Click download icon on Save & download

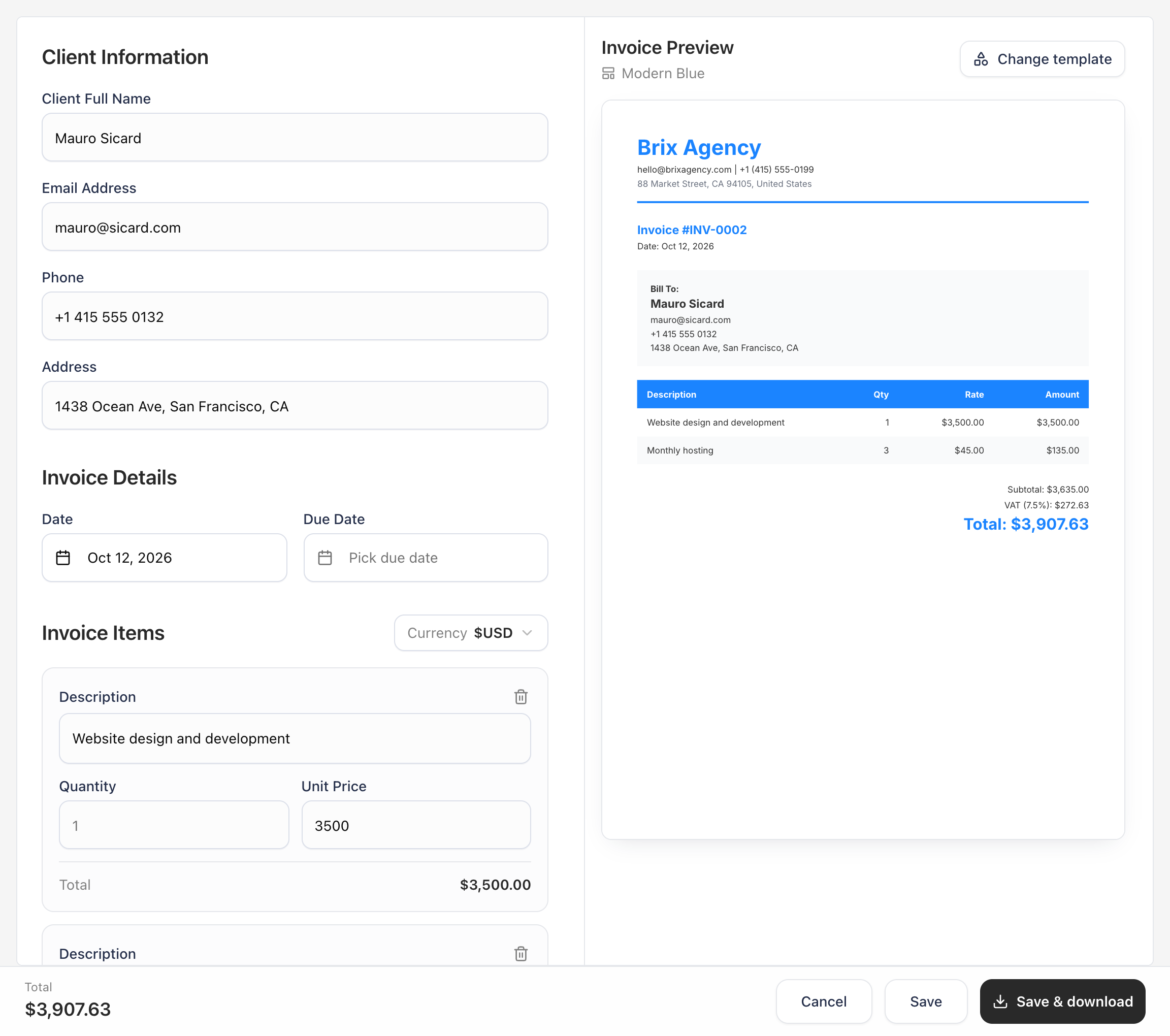click(1000, 1001)
